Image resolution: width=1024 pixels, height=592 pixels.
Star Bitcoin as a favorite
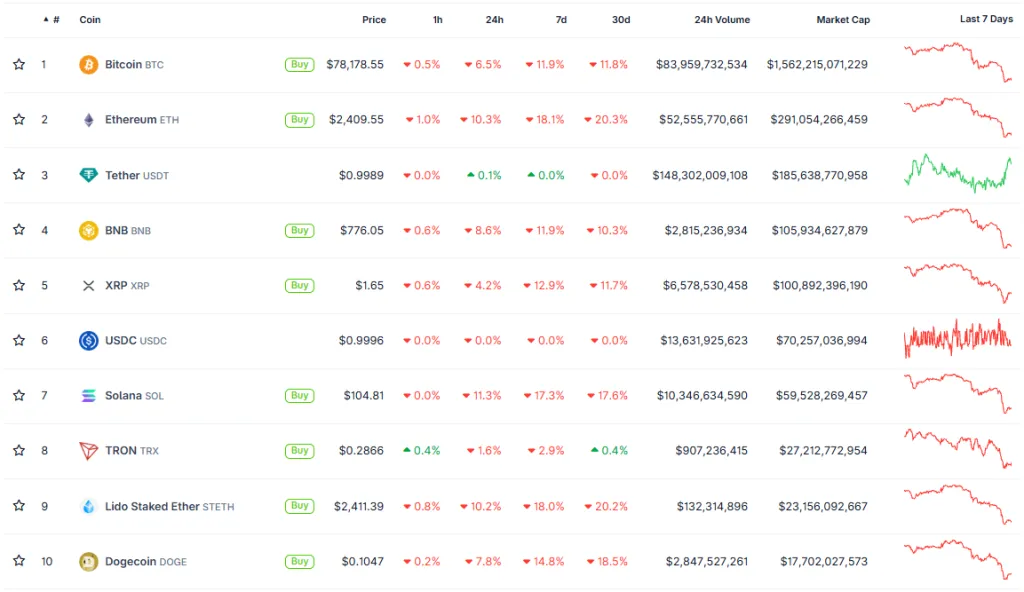coord(19,65)
